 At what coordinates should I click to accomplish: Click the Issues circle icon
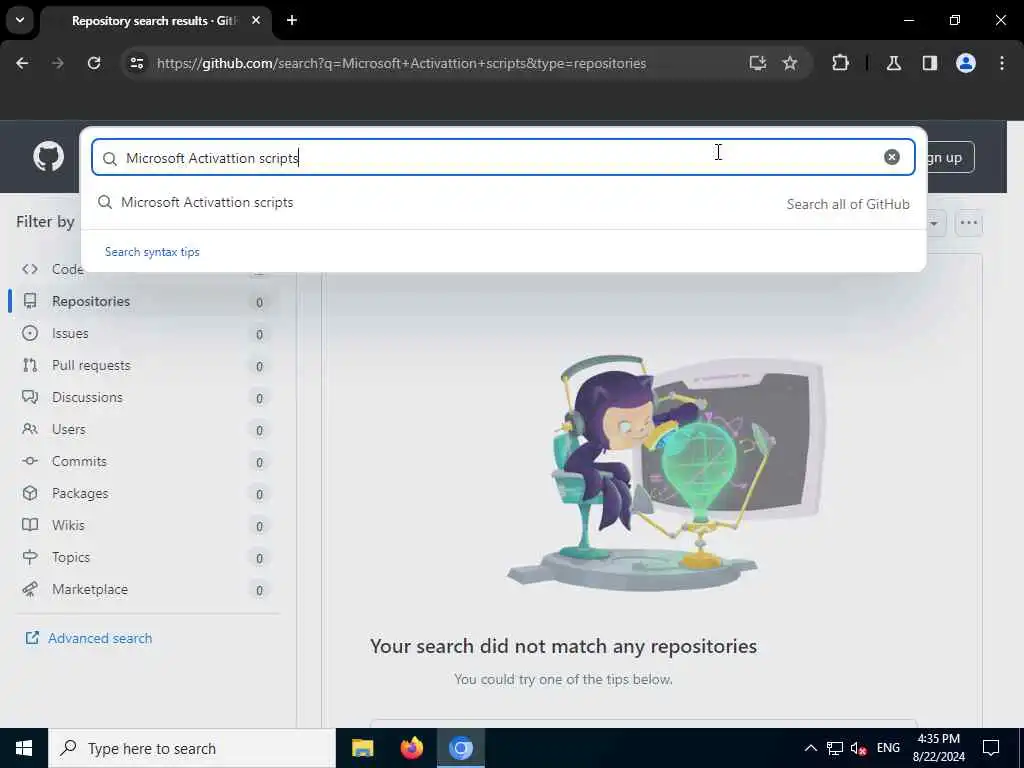(x=30, y=333)
